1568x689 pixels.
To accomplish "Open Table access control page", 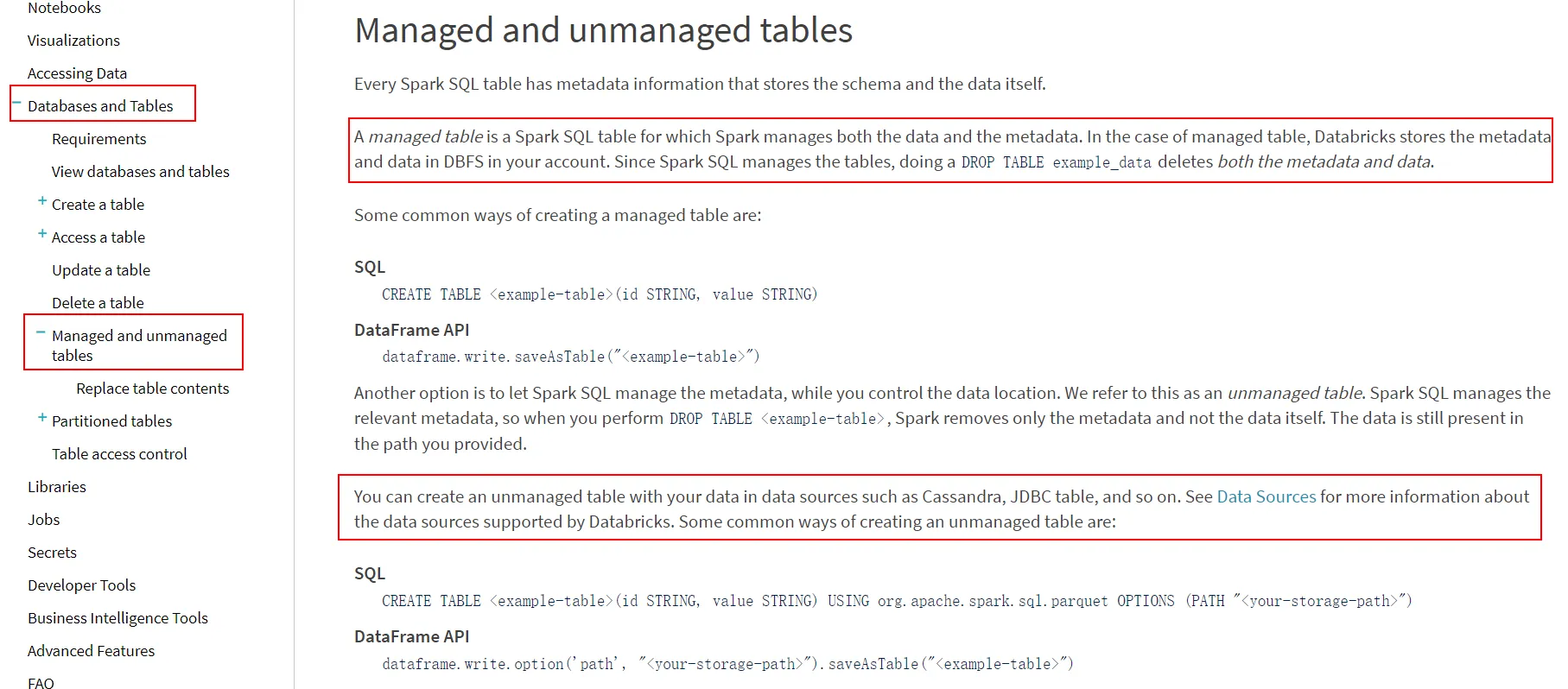I will pos(119,454).
